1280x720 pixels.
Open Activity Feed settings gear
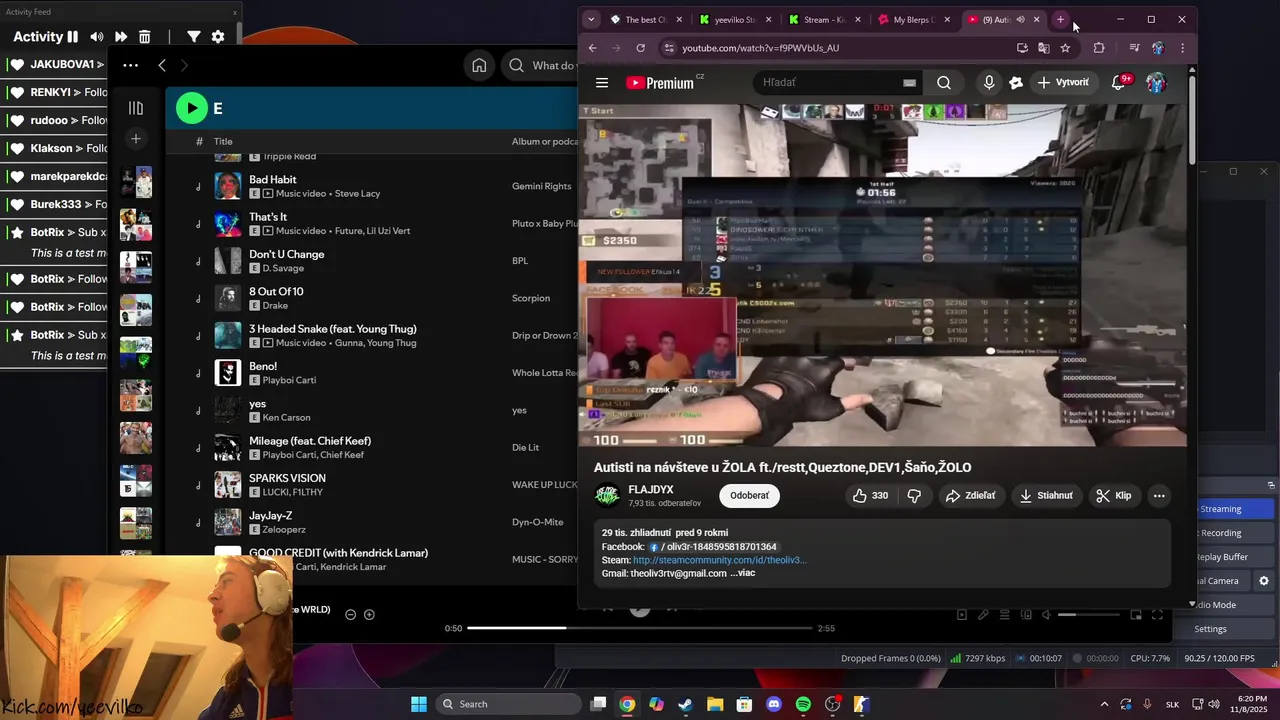218,37
